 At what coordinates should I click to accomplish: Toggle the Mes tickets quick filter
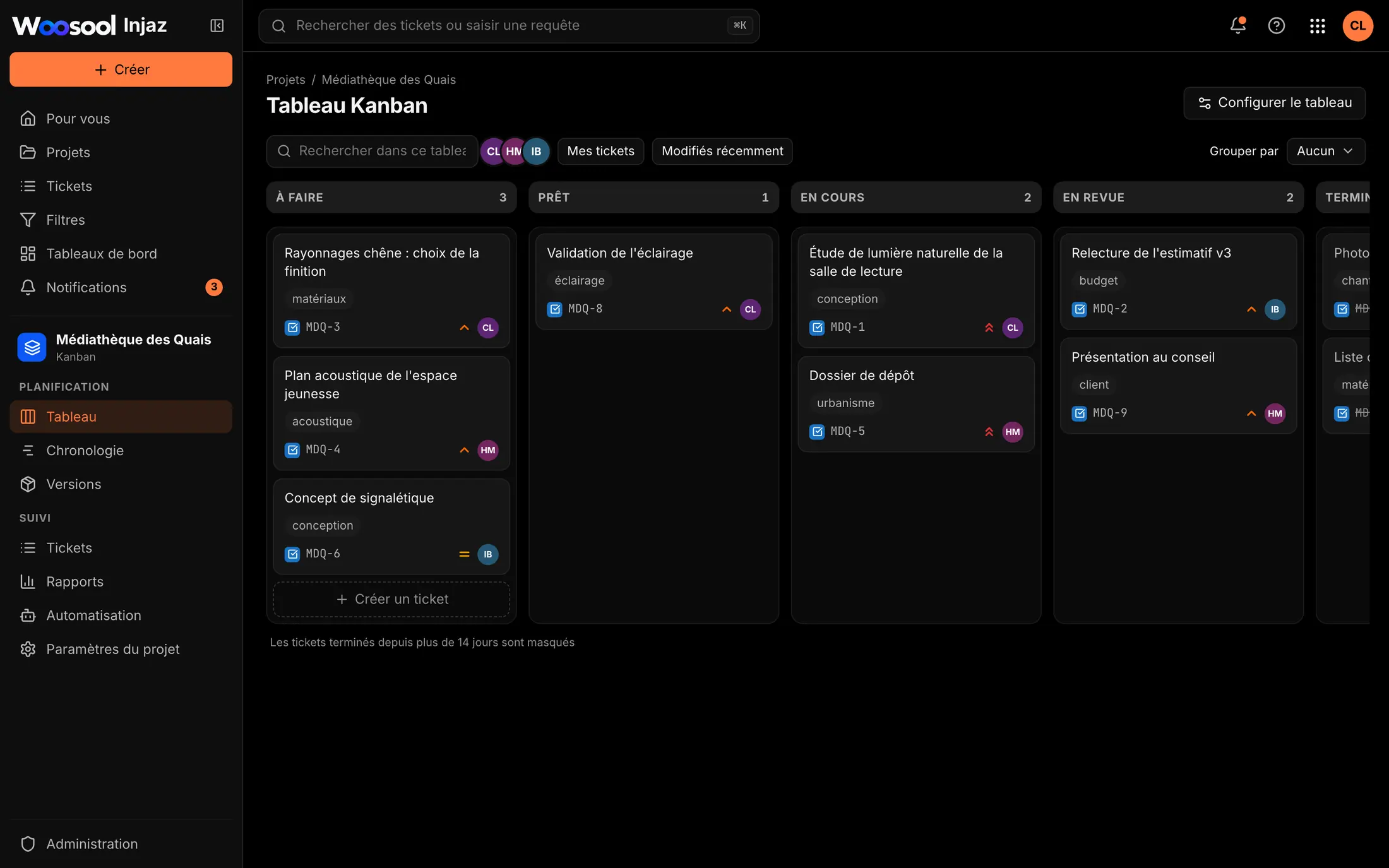pyautogui.click(x=600, y=152)
